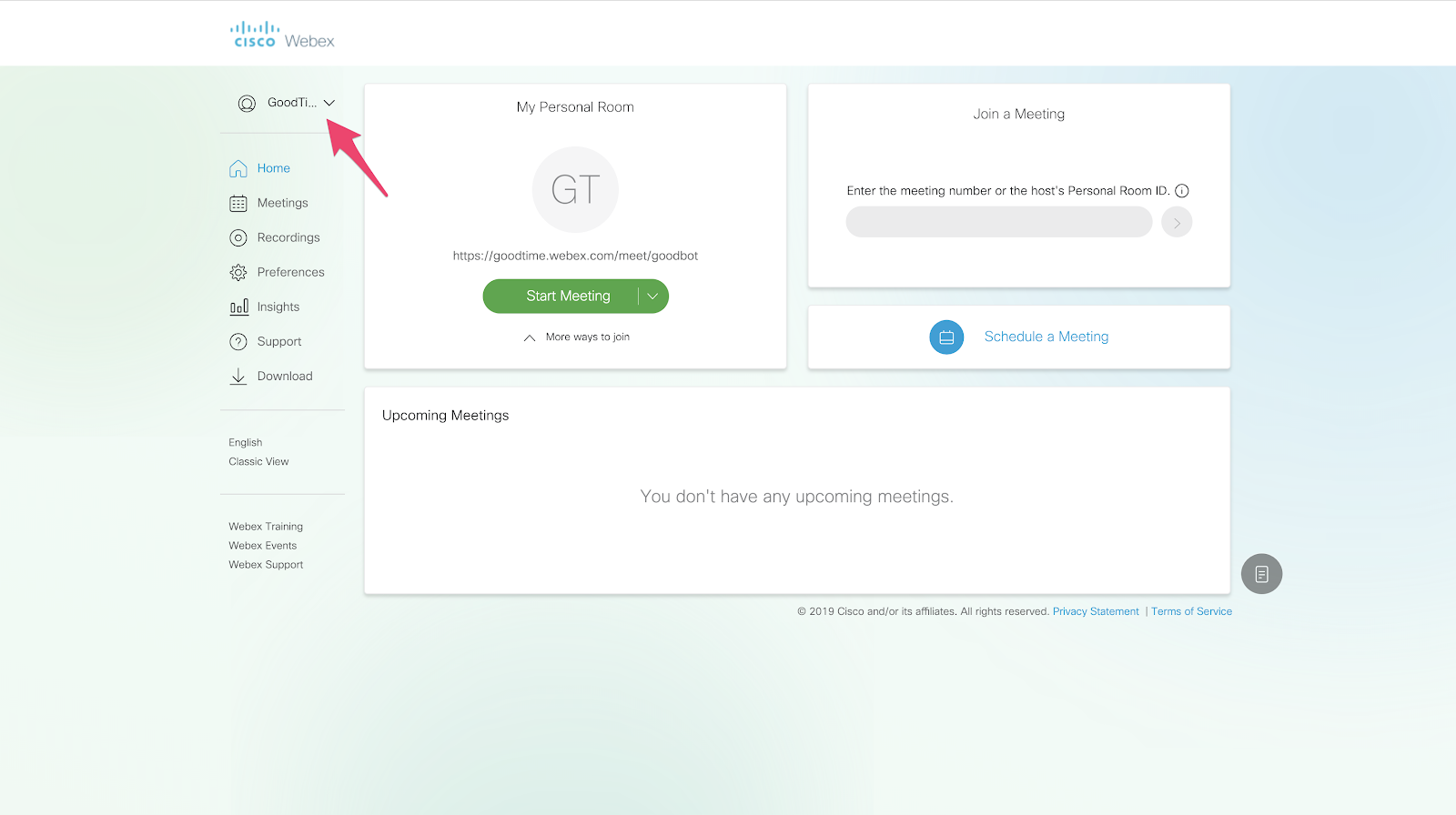Click More ways to join text
The width and height of the screenshot is (1456, 815).
point(588,337)
